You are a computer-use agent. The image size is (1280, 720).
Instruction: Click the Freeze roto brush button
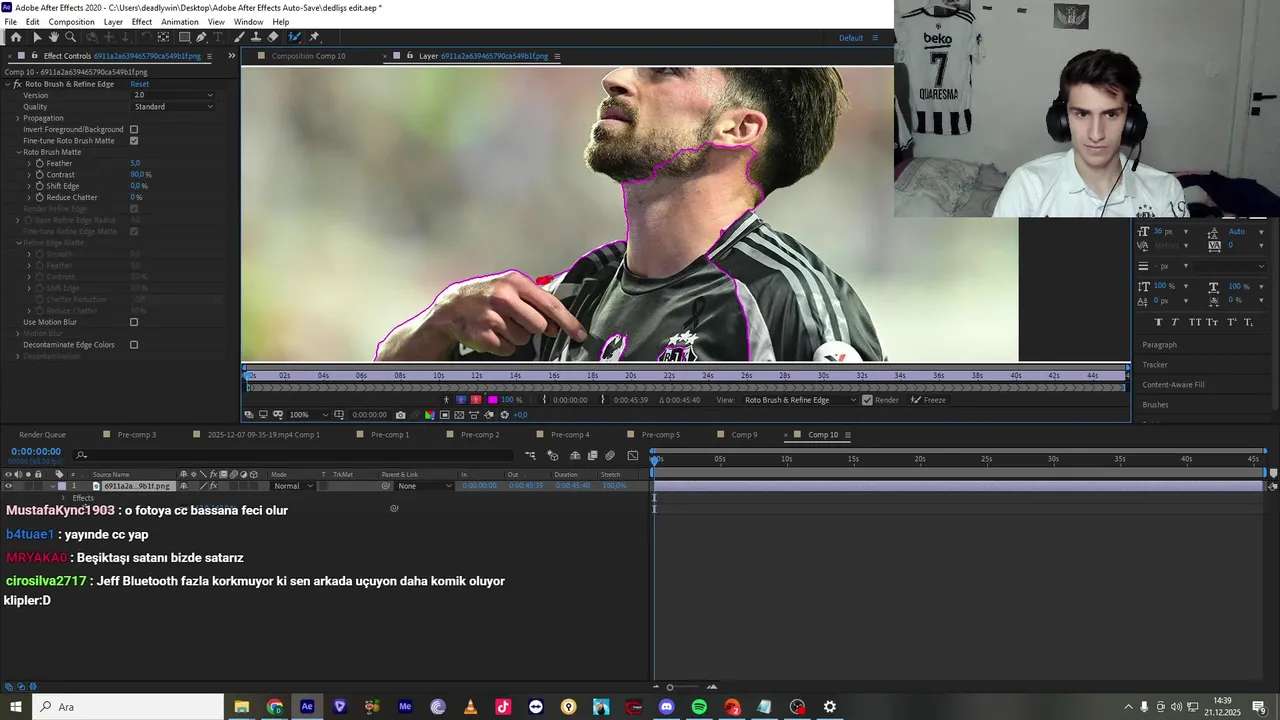(928, 400)
